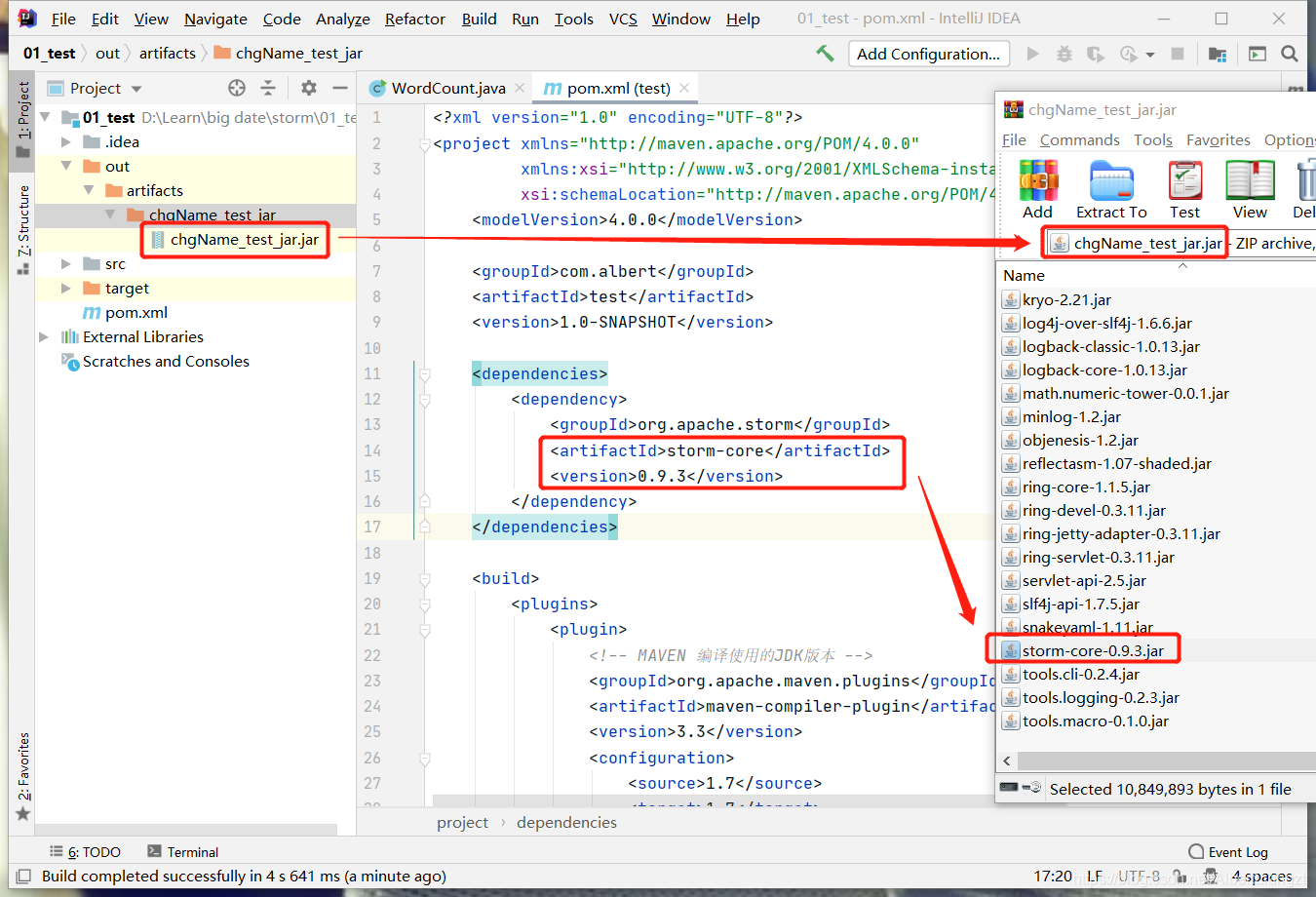Screen dimensions: 1316x897
Task: Click the UTF-8 encoding indicator
Action: point(1139,877)
